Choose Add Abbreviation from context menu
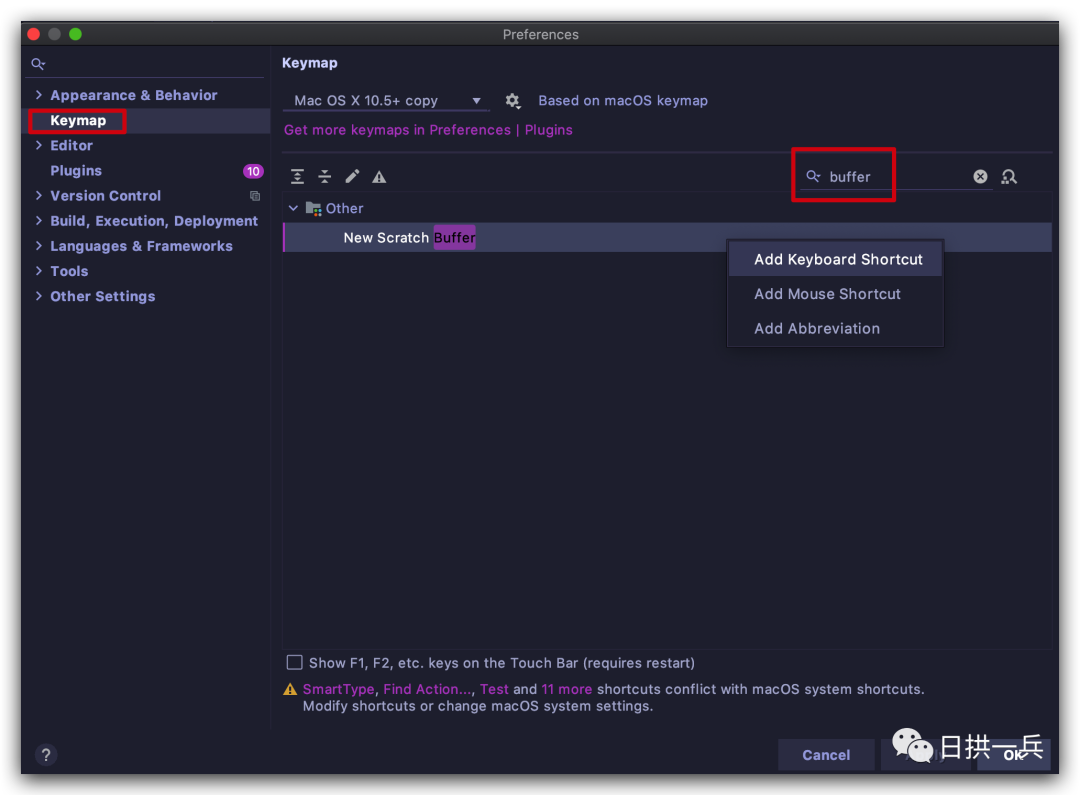Image resolution: width=1080 pixels, height=795 pixels. click(835, 329)
